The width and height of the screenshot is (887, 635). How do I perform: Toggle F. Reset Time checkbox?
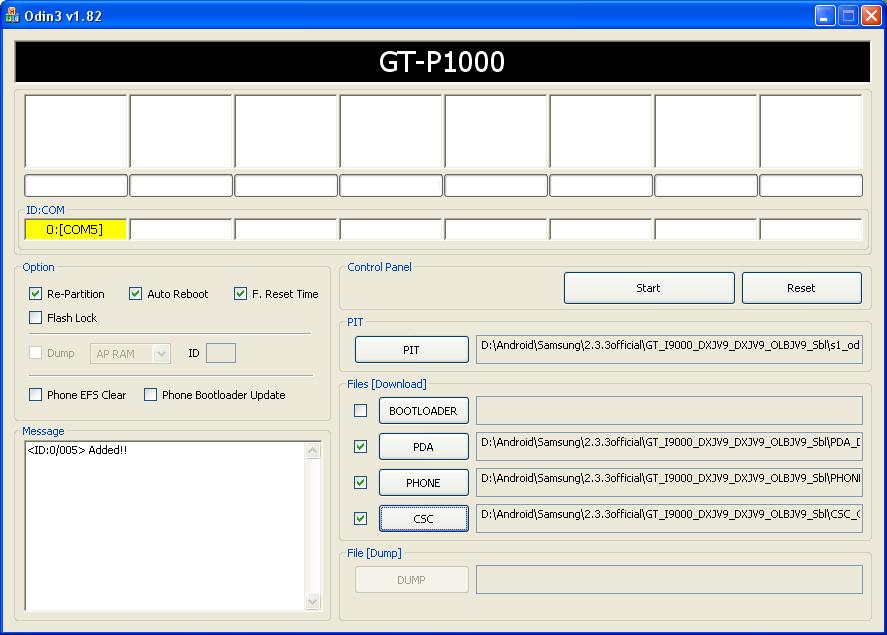tap(240, 293)
